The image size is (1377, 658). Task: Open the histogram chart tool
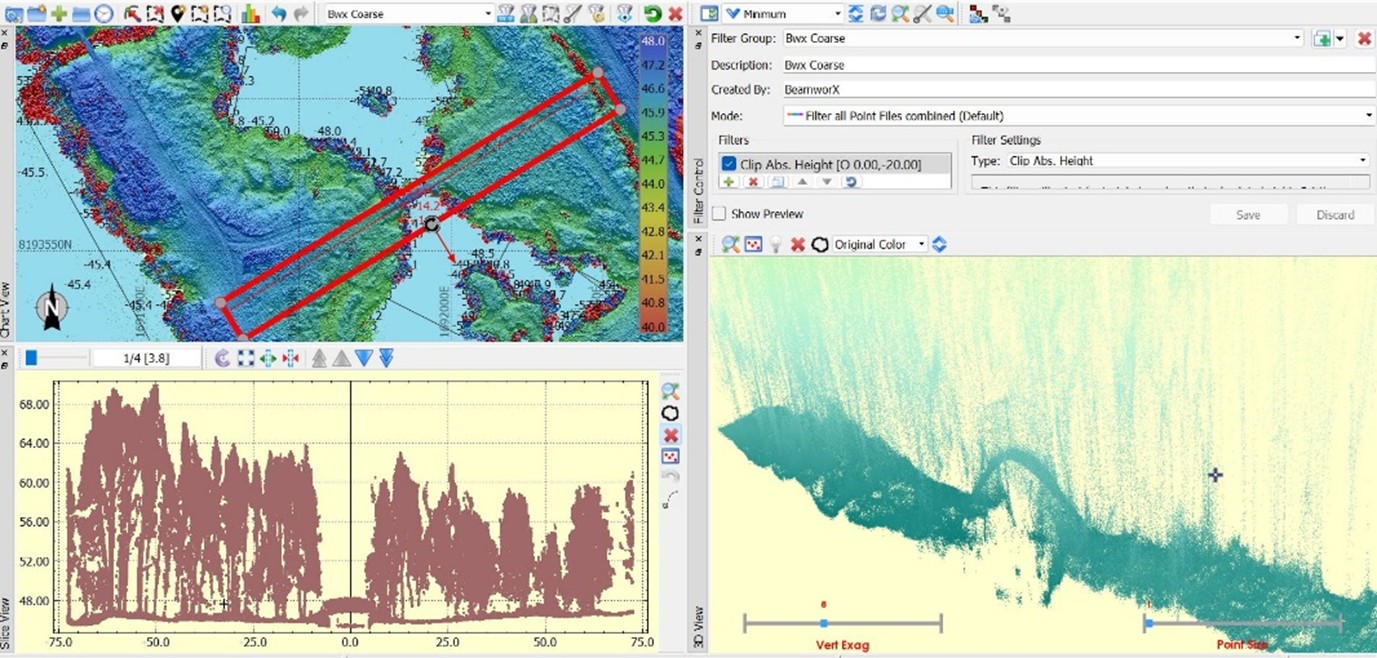[250, 14]
